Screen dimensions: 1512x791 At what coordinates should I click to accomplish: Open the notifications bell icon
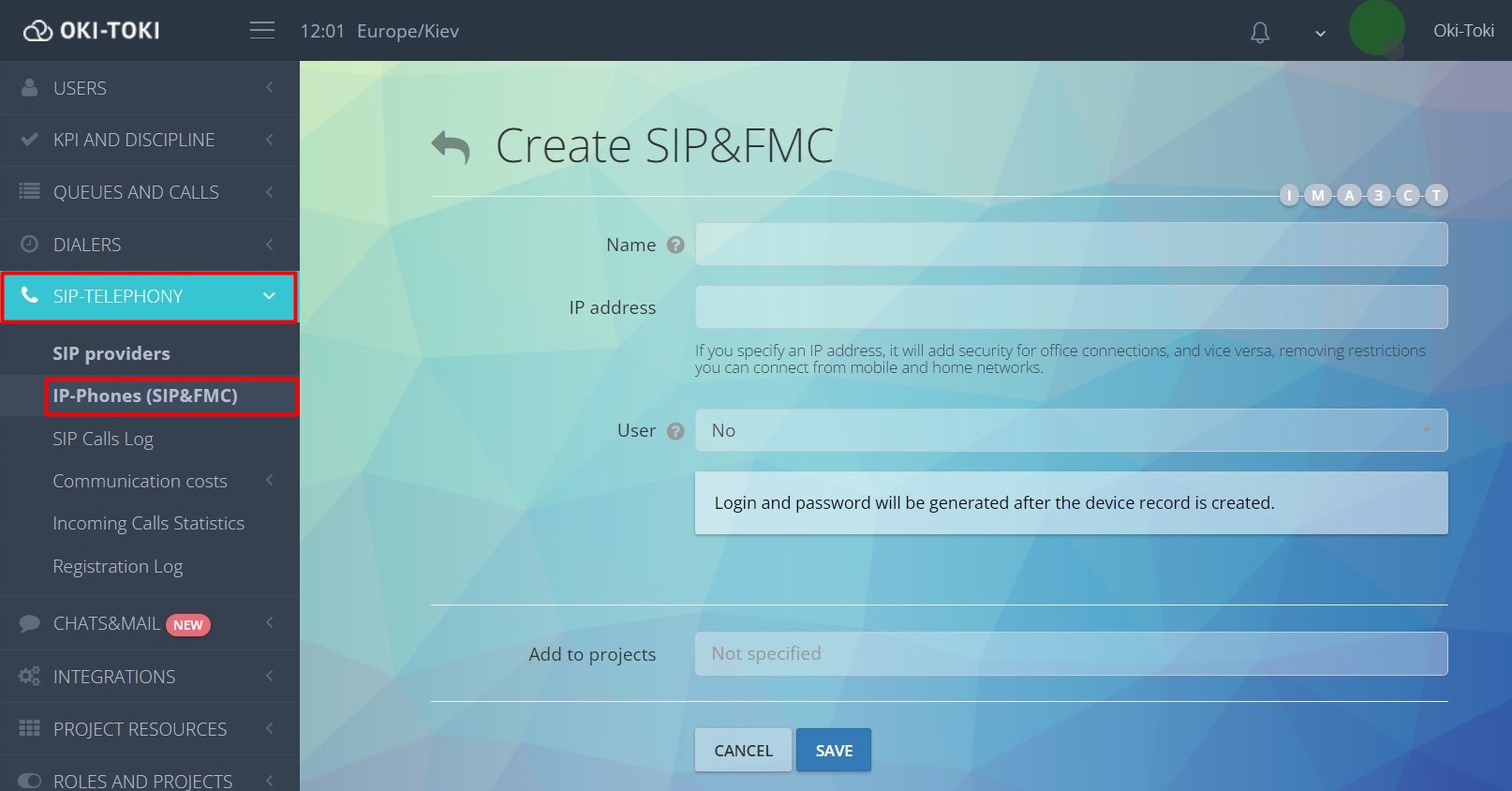(1260, 33)
